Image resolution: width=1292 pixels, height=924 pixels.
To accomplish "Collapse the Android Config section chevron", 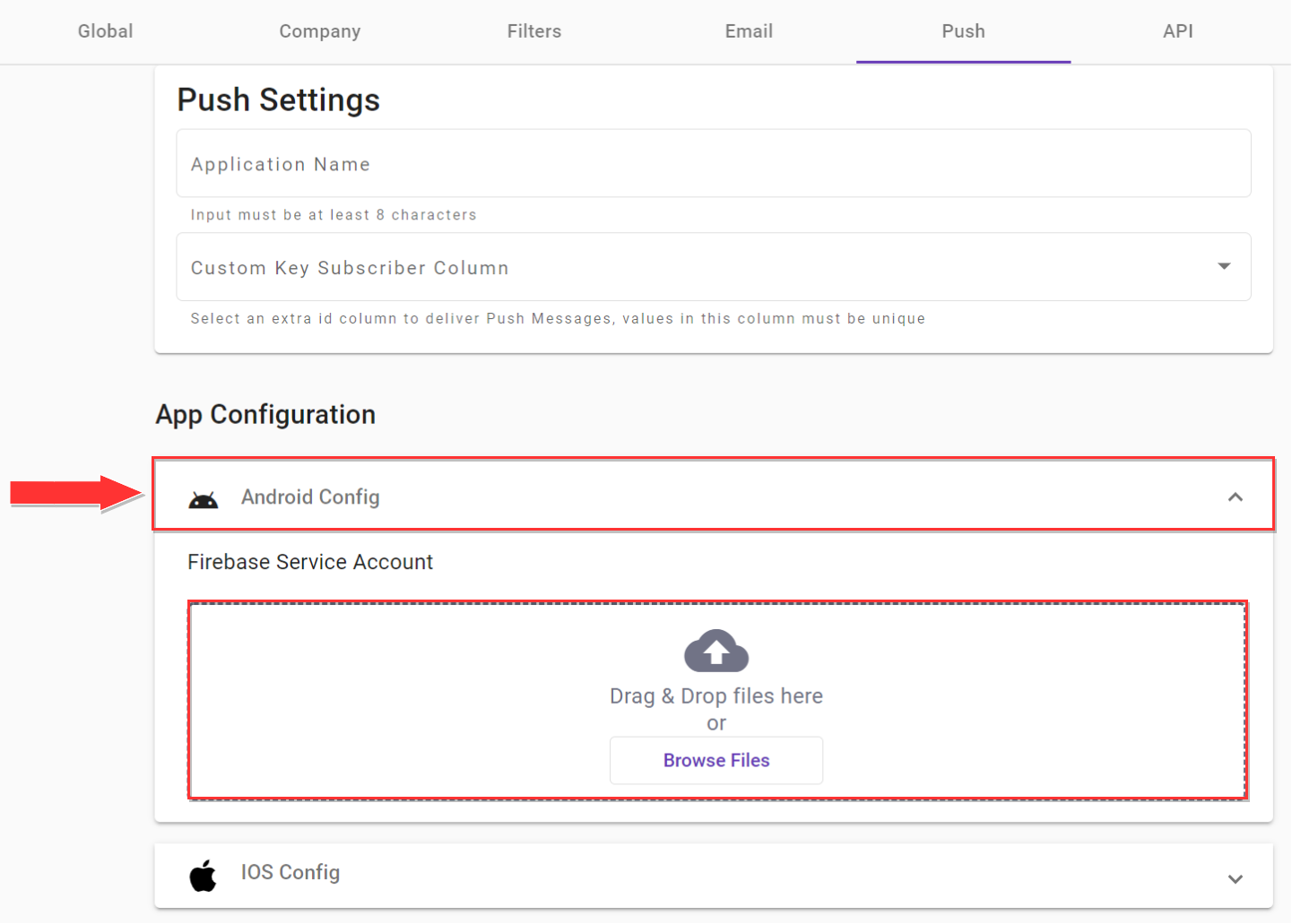I will [1236, 497].
